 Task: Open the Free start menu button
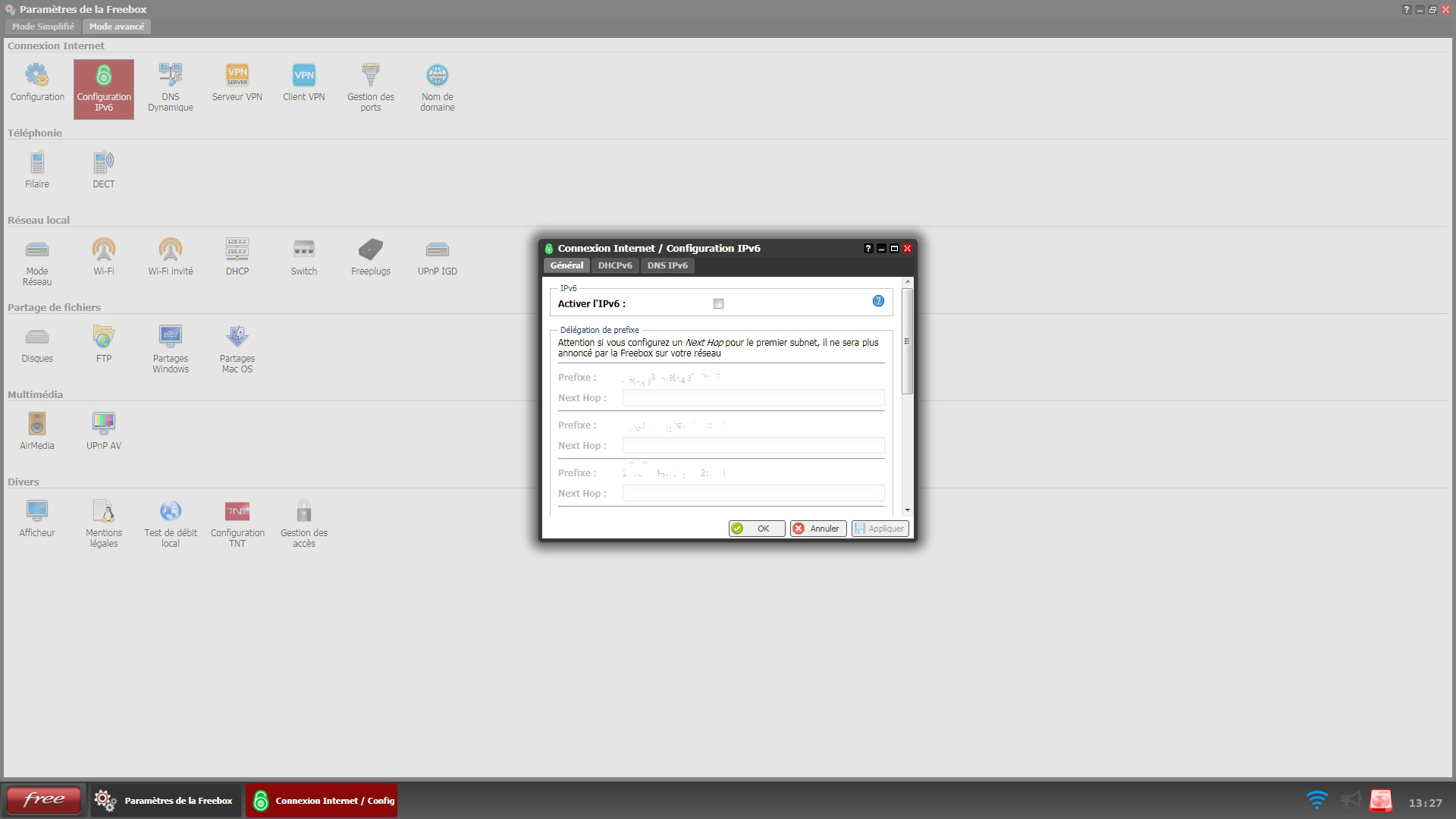(43, 800)
